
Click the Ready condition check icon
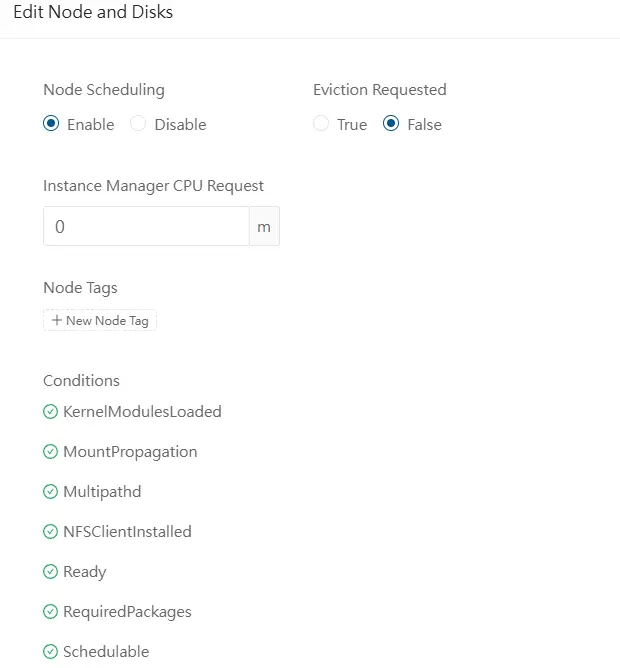(50, 572)
